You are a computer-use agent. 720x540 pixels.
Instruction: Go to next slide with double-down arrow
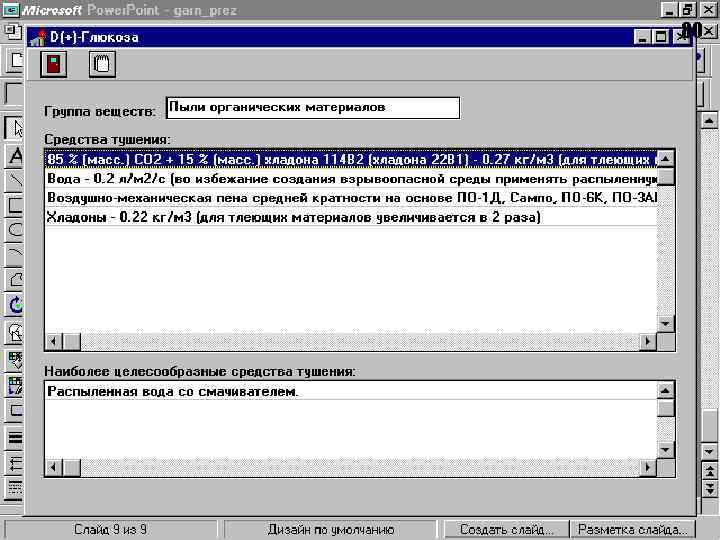[x=709, y=488]
